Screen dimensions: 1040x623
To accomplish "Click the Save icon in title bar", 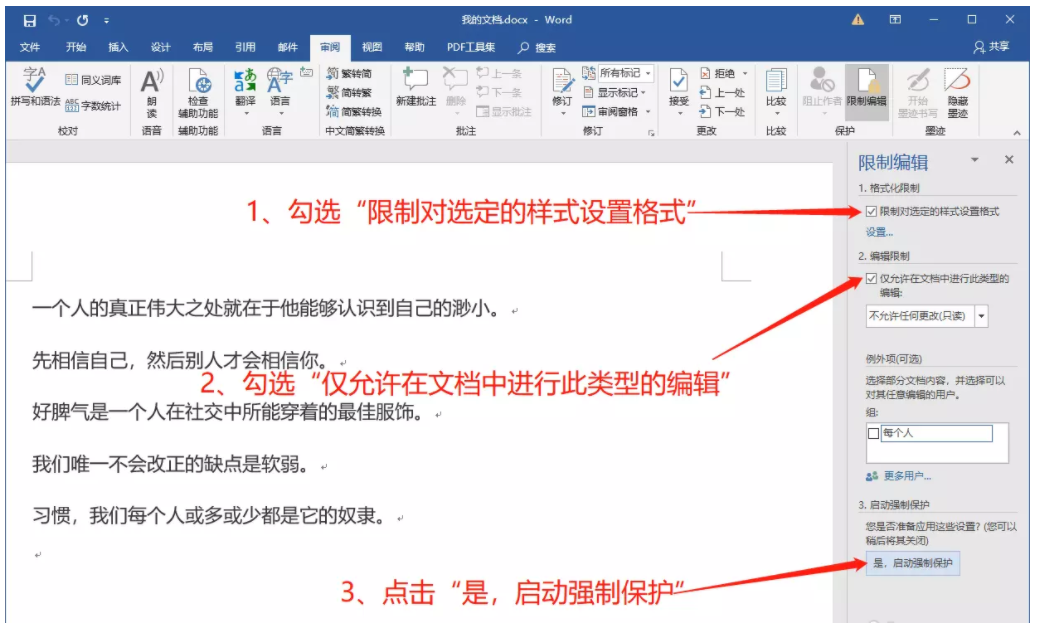I will point(30,21).
